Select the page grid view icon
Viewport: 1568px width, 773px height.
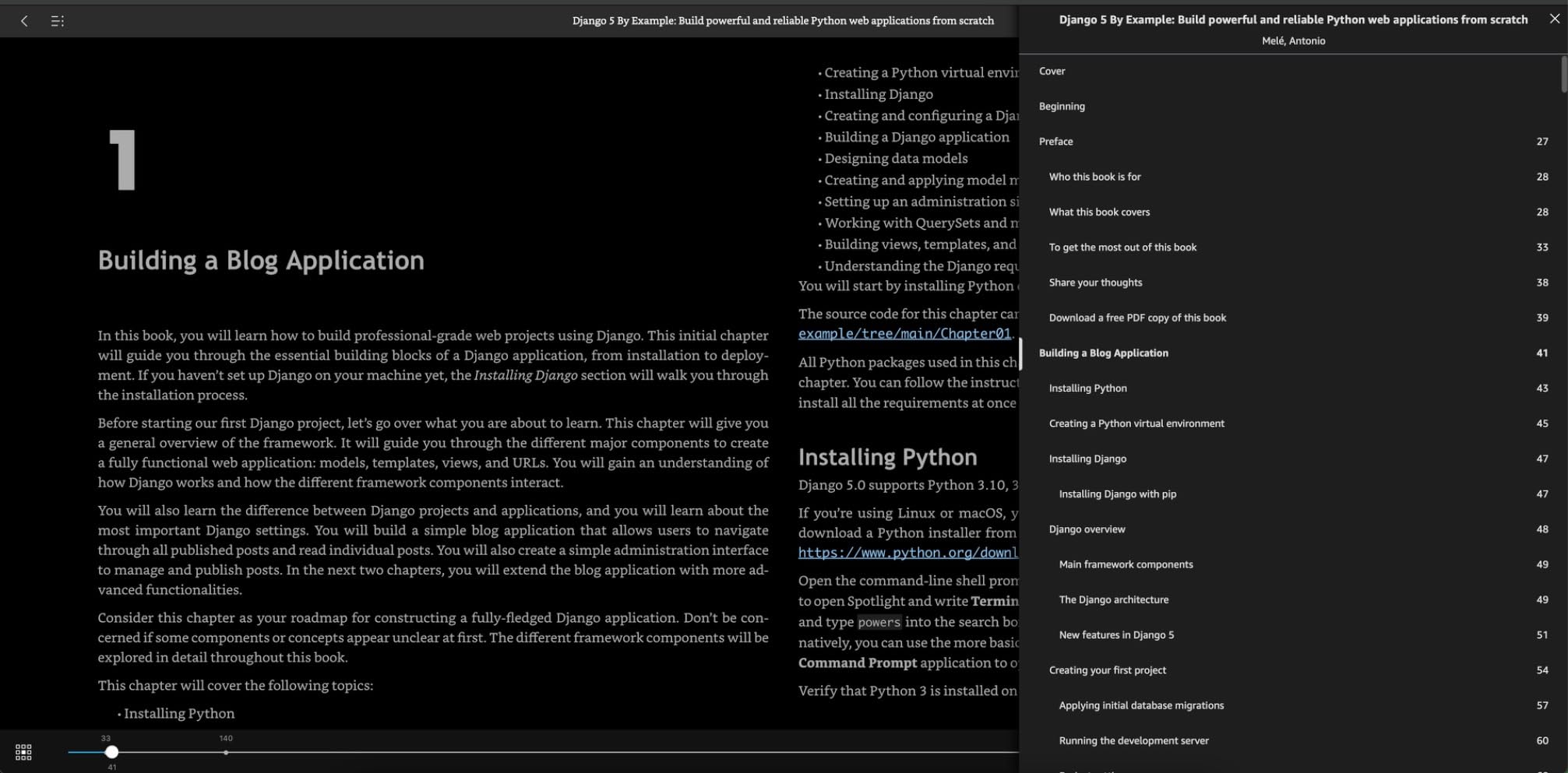[23, 751]
